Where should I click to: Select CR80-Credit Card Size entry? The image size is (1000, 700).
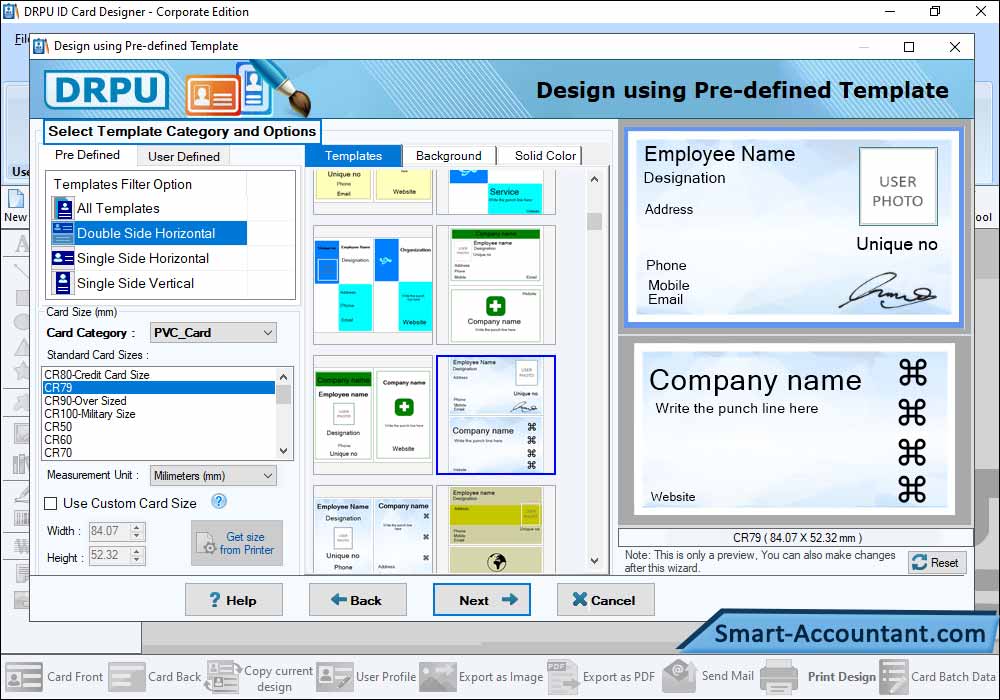pos(159,375)
